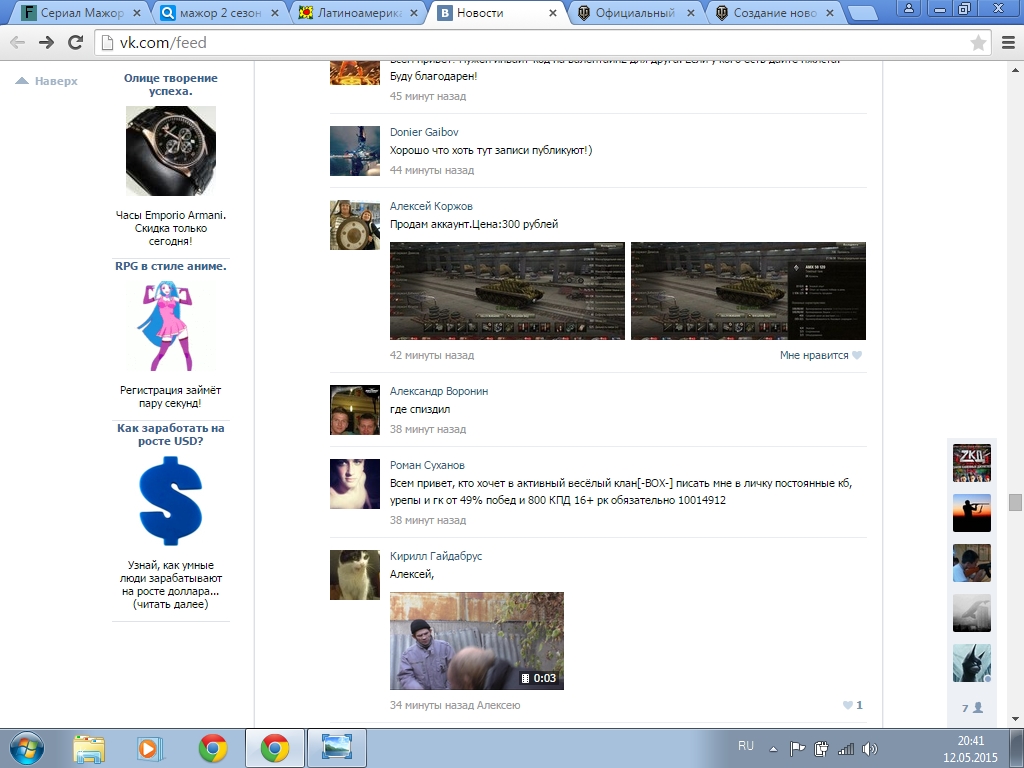Bookmark this page with the star icon

click(978, 43)
